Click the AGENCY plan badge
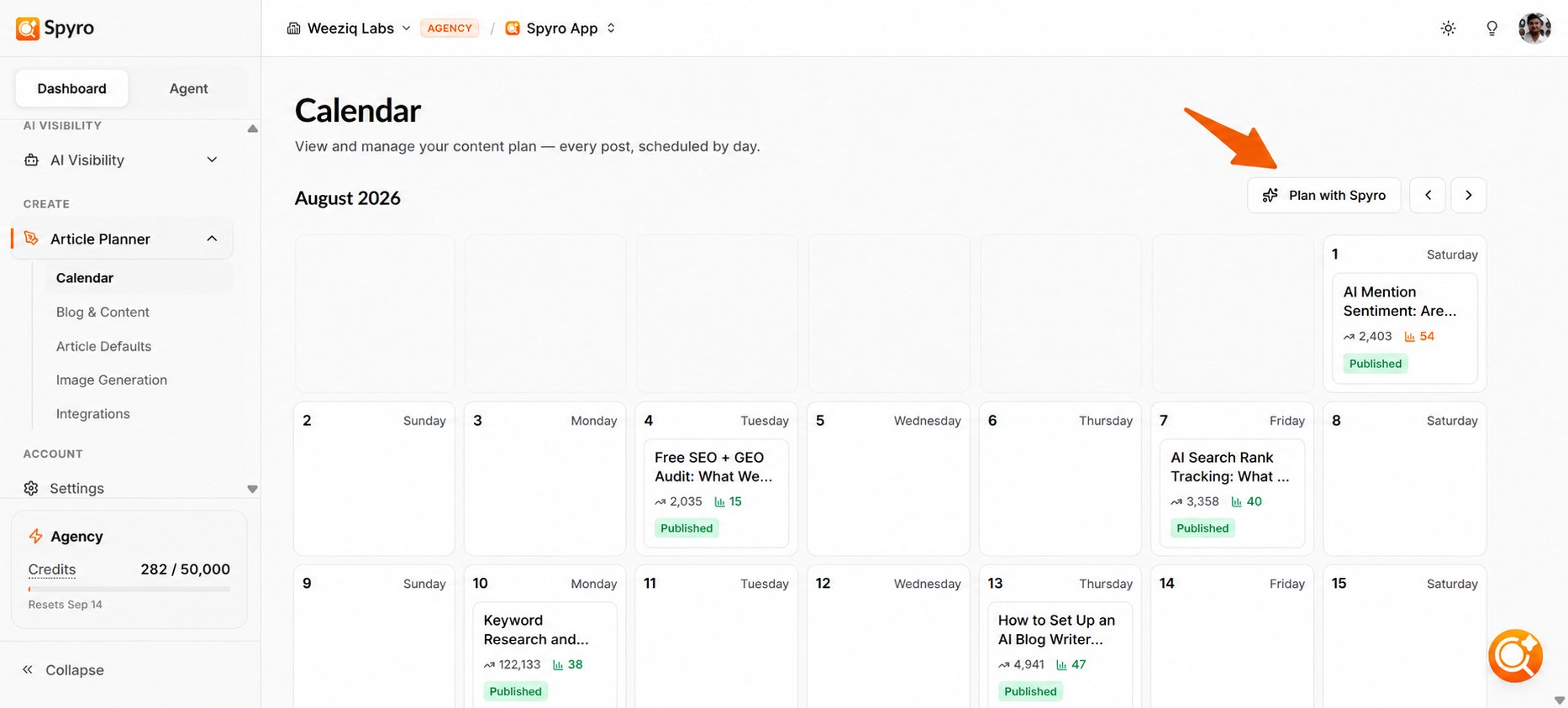This screenshot has height=708, width=1568. click(450, 29)
